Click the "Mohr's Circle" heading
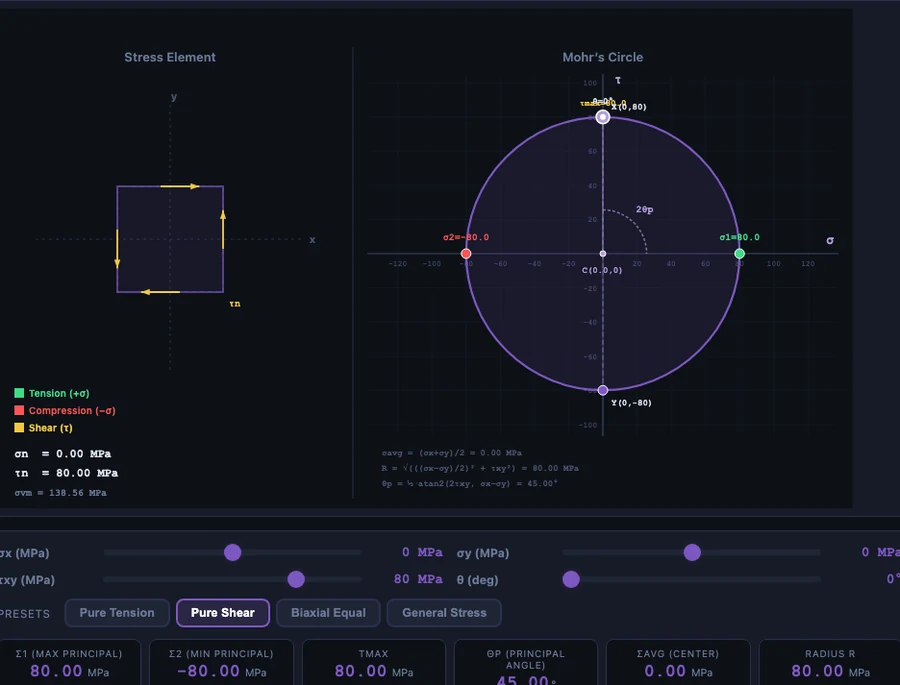The image size is (900, 685). tap(603, 57)
